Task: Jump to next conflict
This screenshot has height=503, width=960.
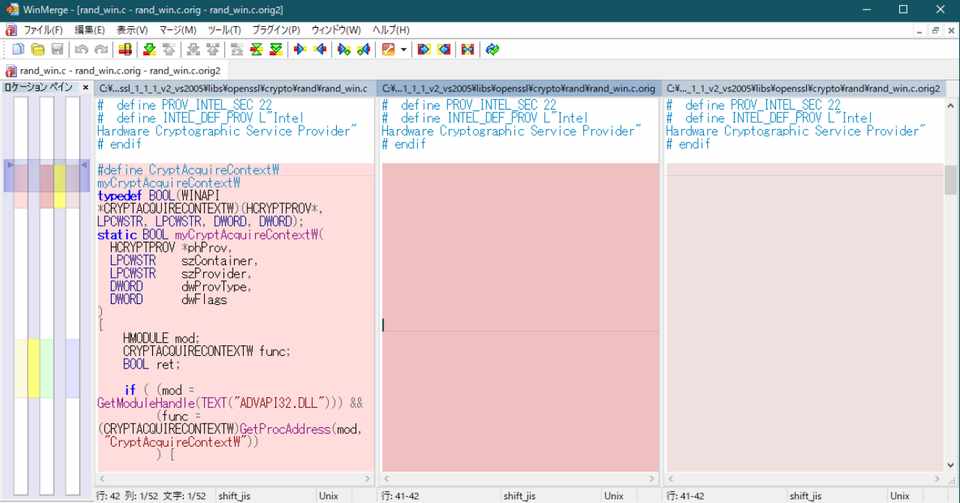Action: [x=193, y=50]
